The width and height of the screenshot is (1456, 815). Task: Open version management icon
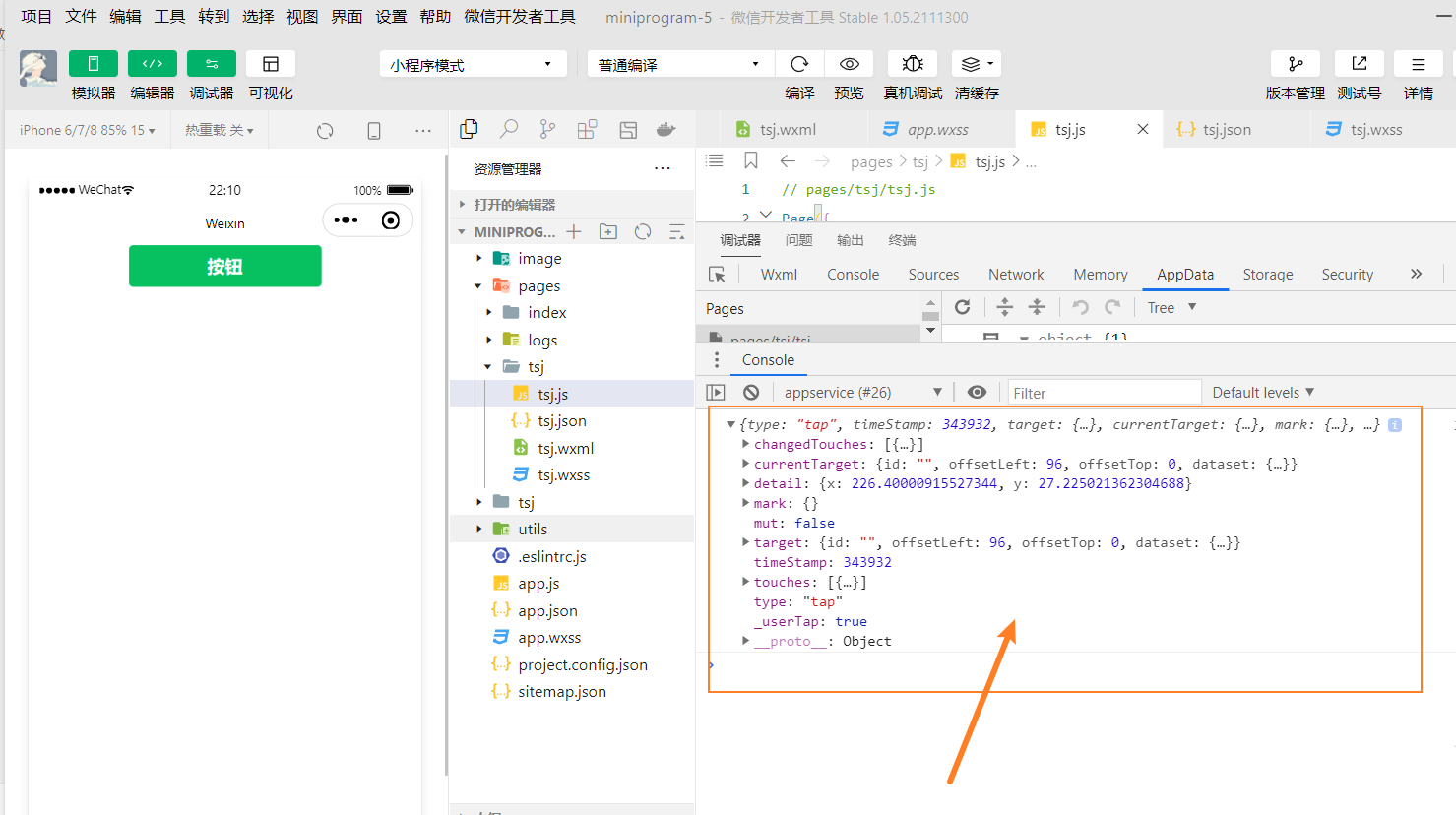tap(1296, 64)
